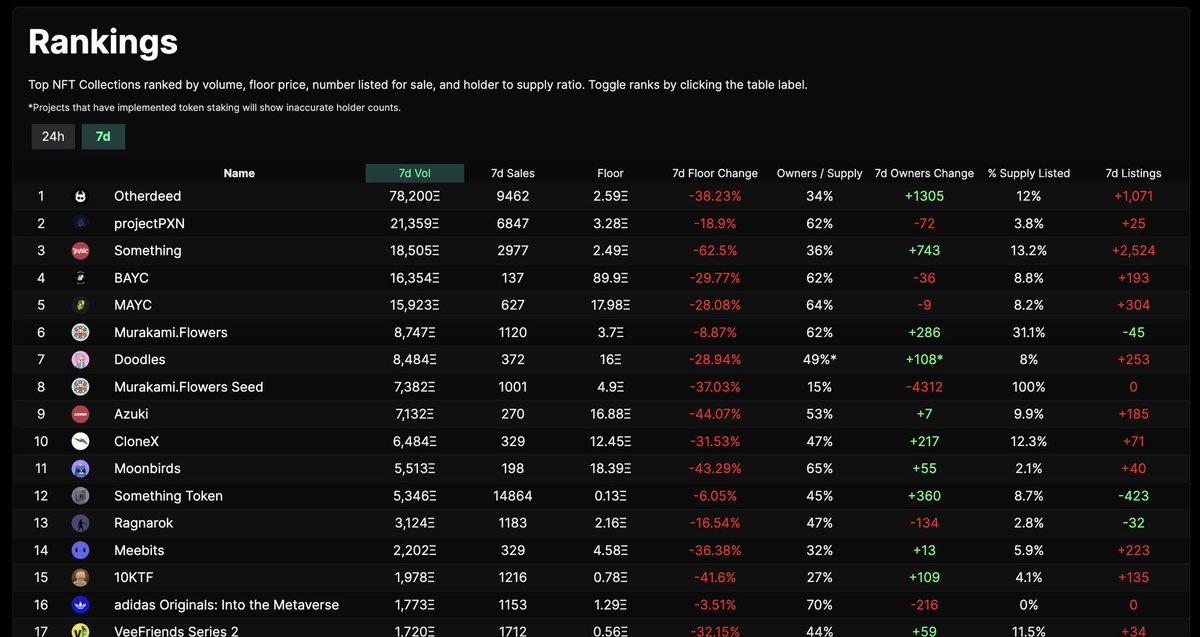Open the 10KTF collection name
The width and height of the screenshot is (1200, 637).
(135, 577)
